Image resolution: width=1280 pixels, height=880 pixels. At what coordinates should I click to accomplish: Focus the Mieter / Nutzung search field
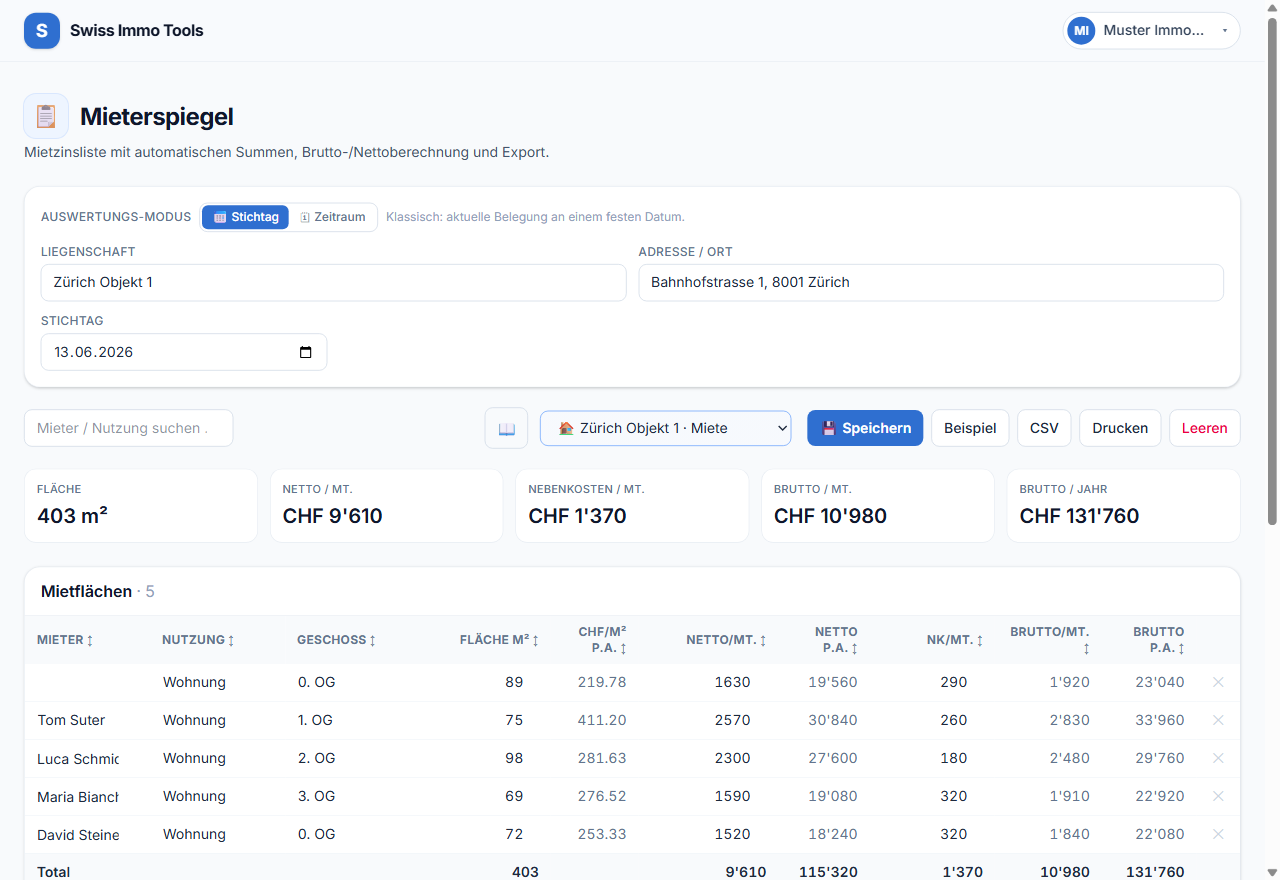tap(128, 428)
